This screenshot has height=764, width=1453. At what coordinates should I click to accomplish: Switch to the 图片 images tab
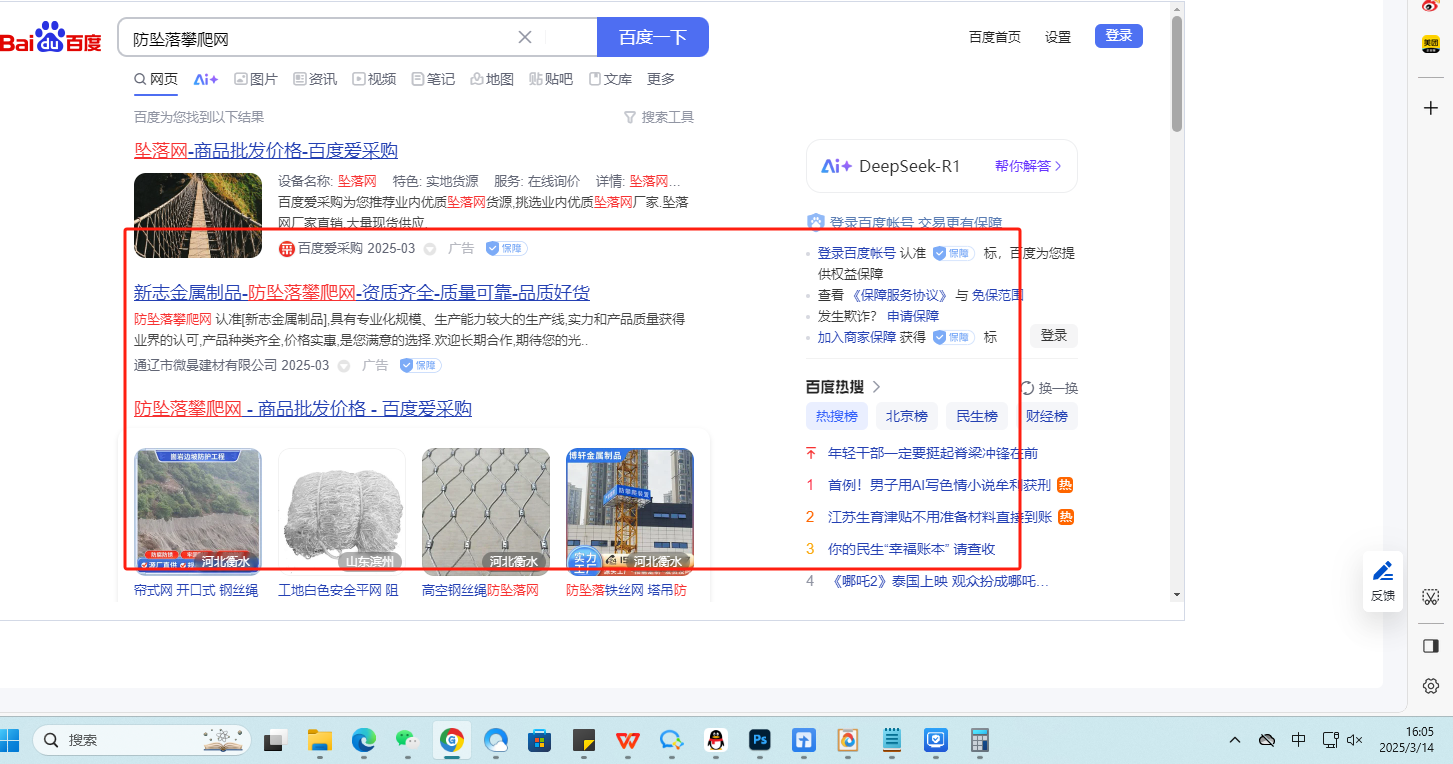(x=256, y=79)
